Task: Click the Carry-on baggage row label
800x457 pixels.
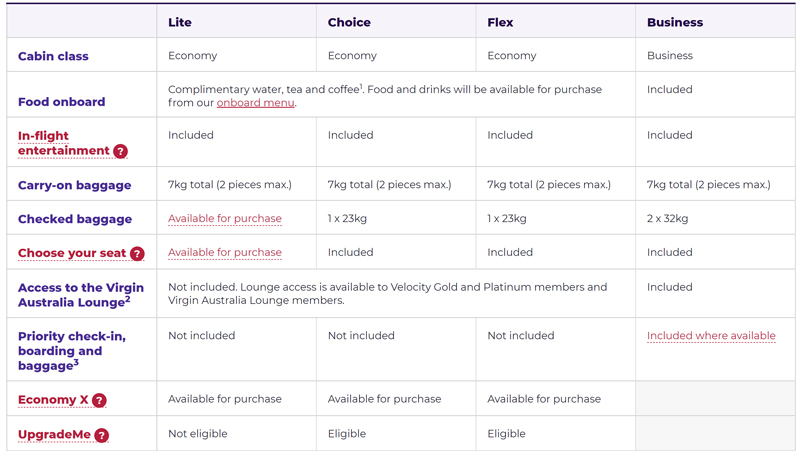Action: (74, 185)
